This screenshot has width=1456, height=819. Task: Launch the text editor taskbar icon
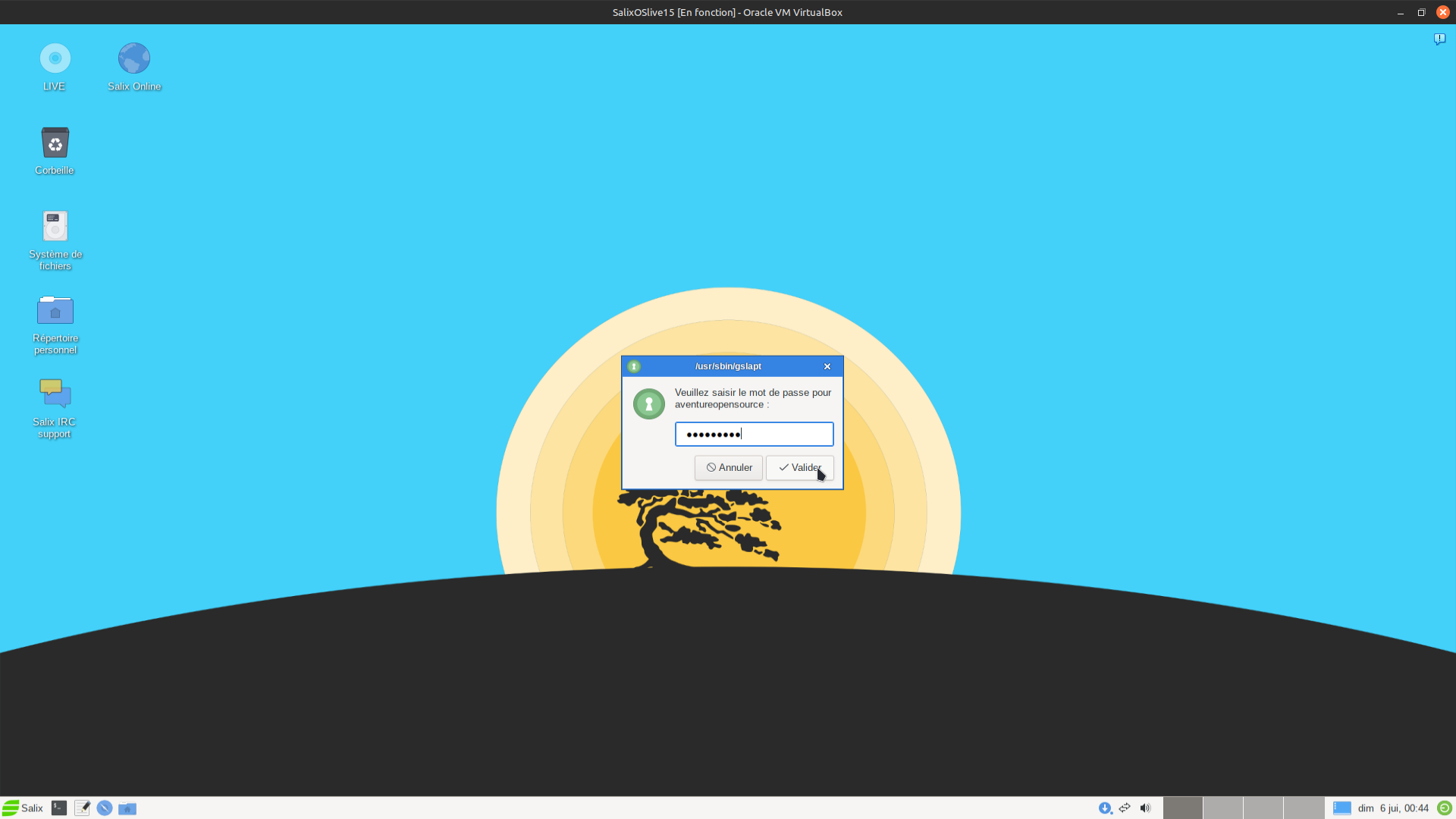82,808
